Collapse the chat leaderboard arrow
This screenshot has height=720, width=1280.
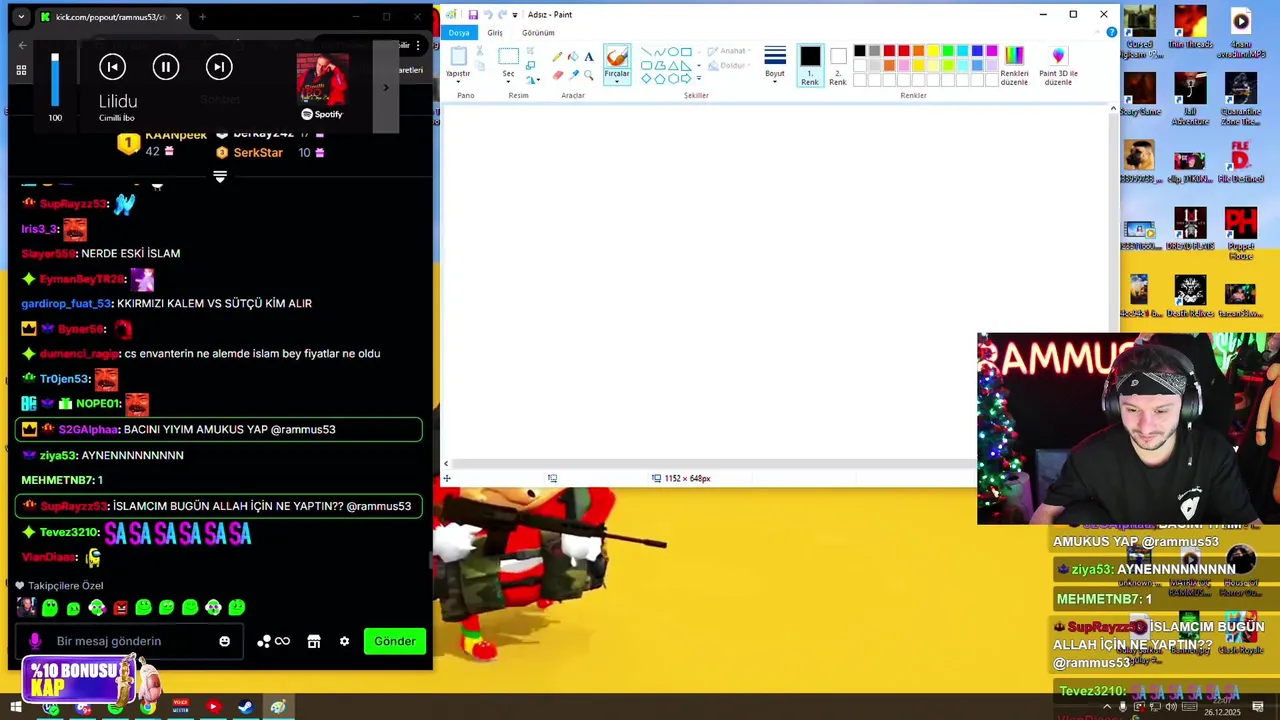point(220,177)
